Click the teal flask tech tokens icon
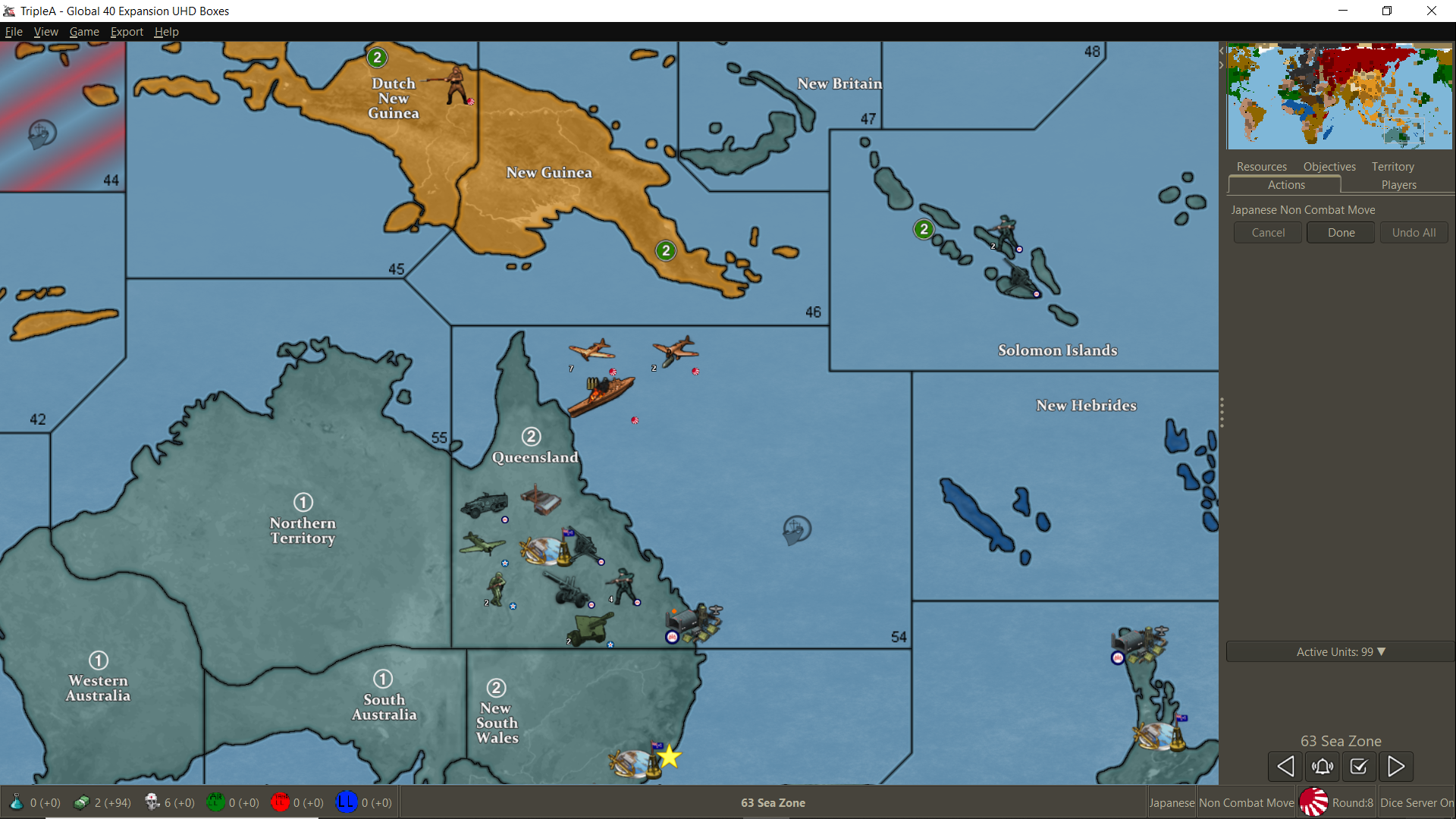The height and width of the screenshot is (819, 1456). (16, 802)
